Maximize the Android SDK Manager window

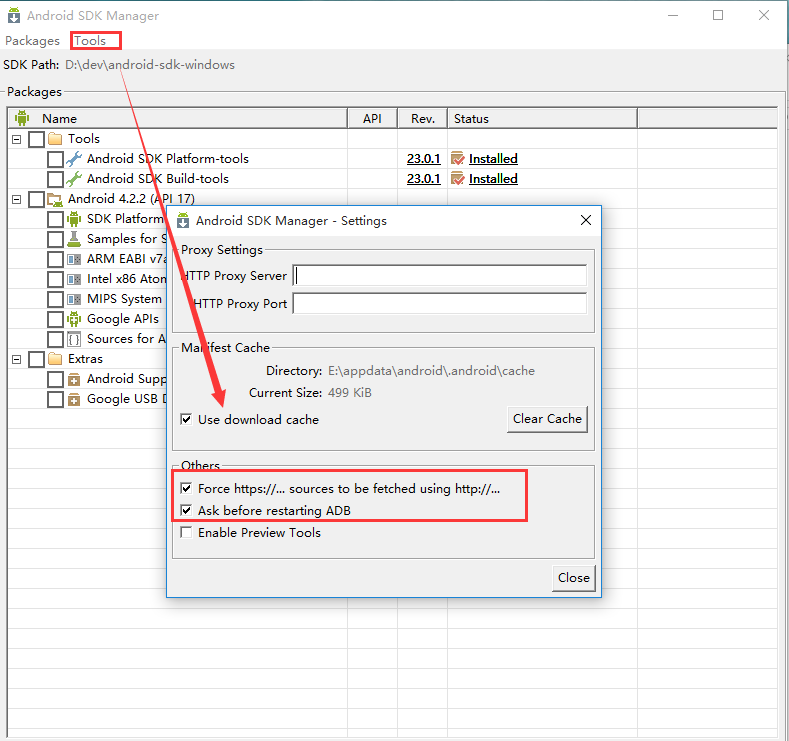tap(718, 16)
